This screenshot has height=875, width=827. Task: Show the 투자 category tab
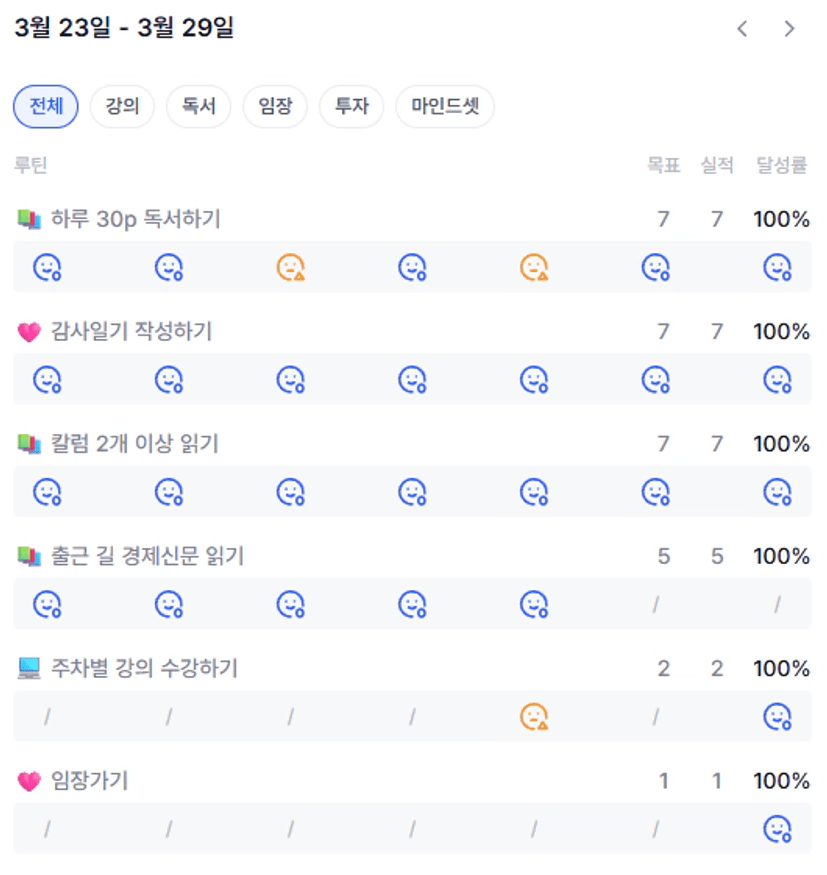(351, 107)
